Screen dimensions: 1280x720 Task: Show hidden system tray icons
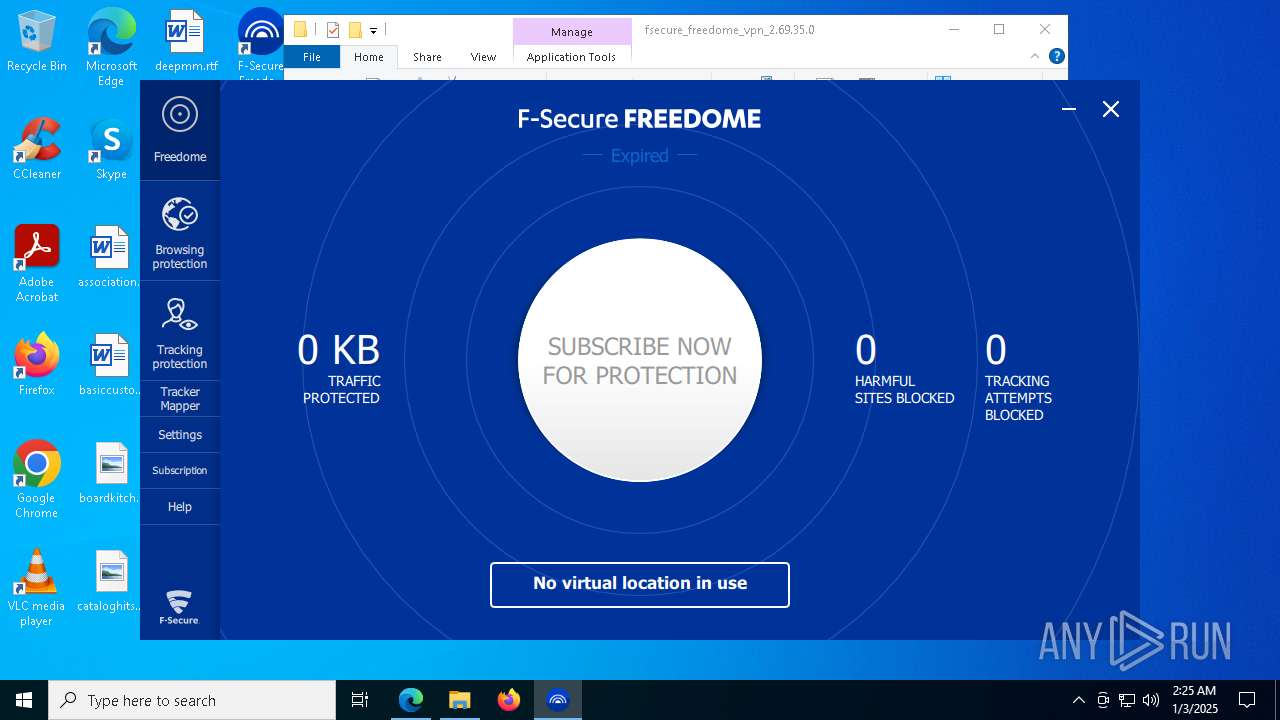pyautogui.click(x=1078, y=700)
